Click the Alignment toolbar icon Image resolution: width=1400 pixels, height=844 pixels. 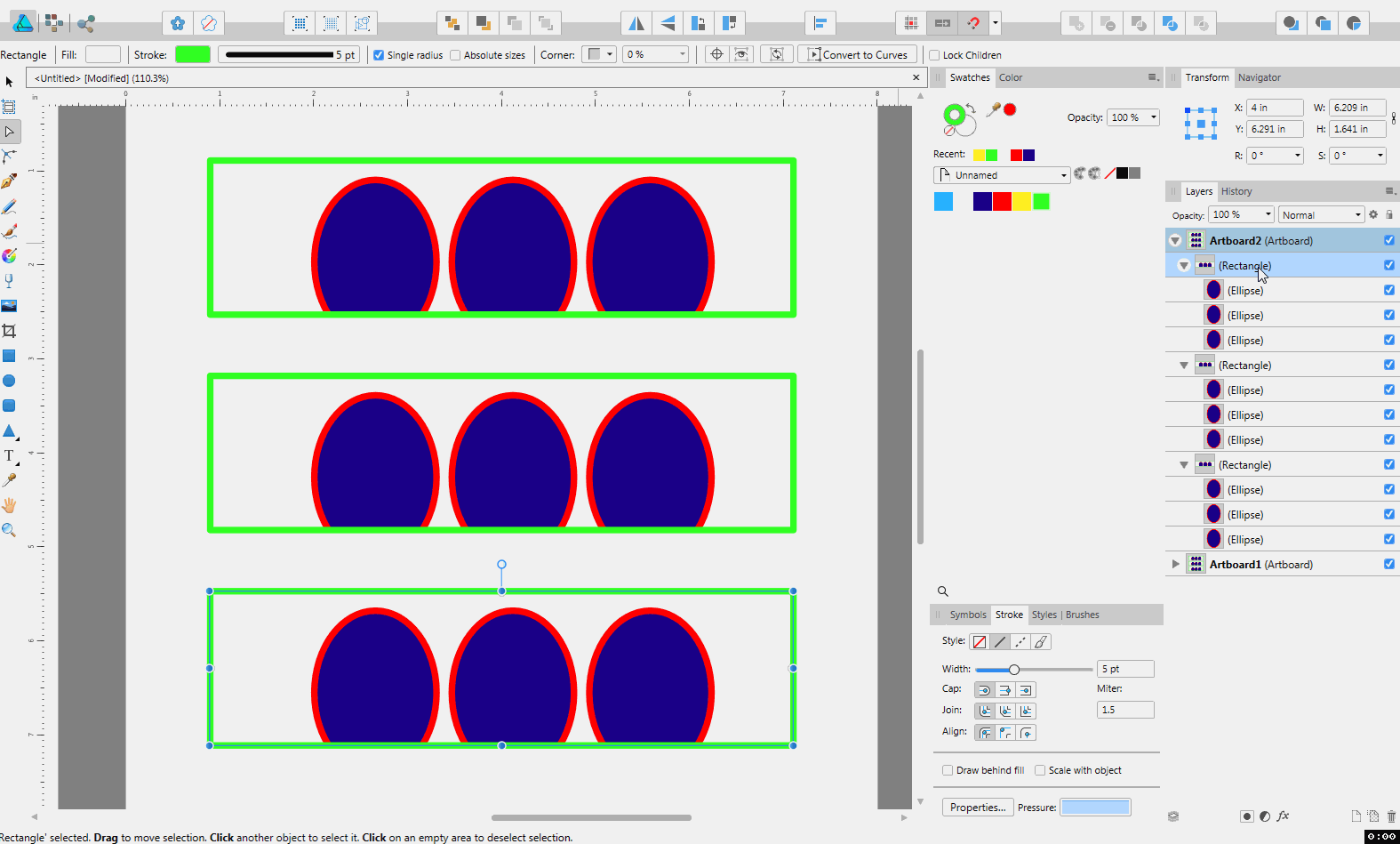tap(820, 23)
